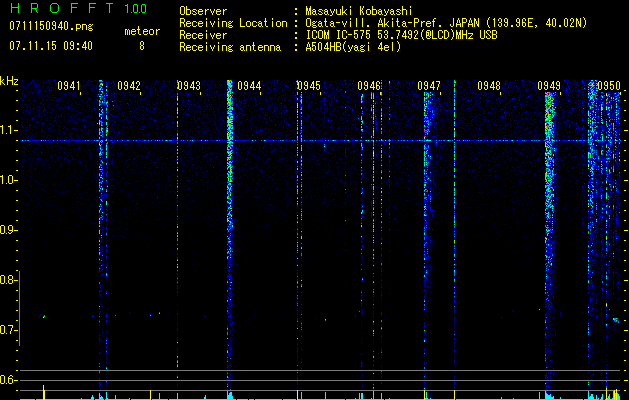Screen dimensions: 629x400
Task: Click the 0.6 kHz axis label
Action: click(8, 380)
